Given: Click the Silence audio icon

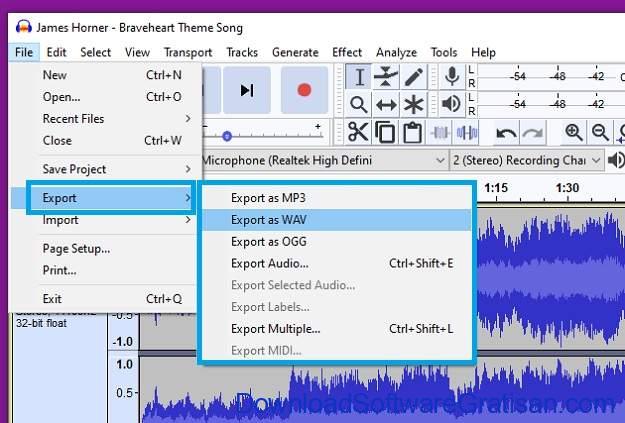Looking at the screenshot, I should pyautogui.click(x=467, y=132).
